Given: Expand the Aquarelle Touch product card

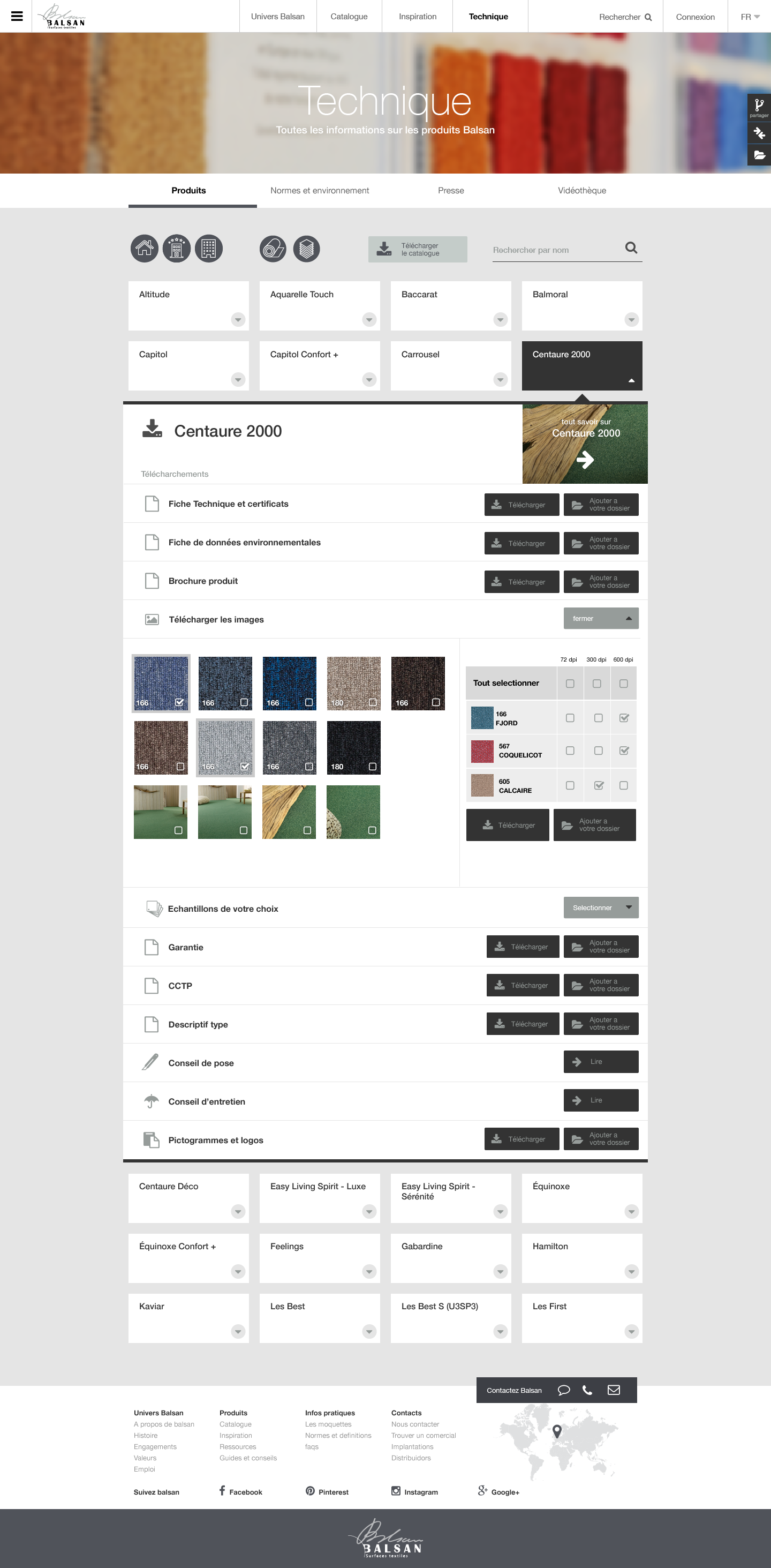Looking at the screenshot, I should pos(369,320).
